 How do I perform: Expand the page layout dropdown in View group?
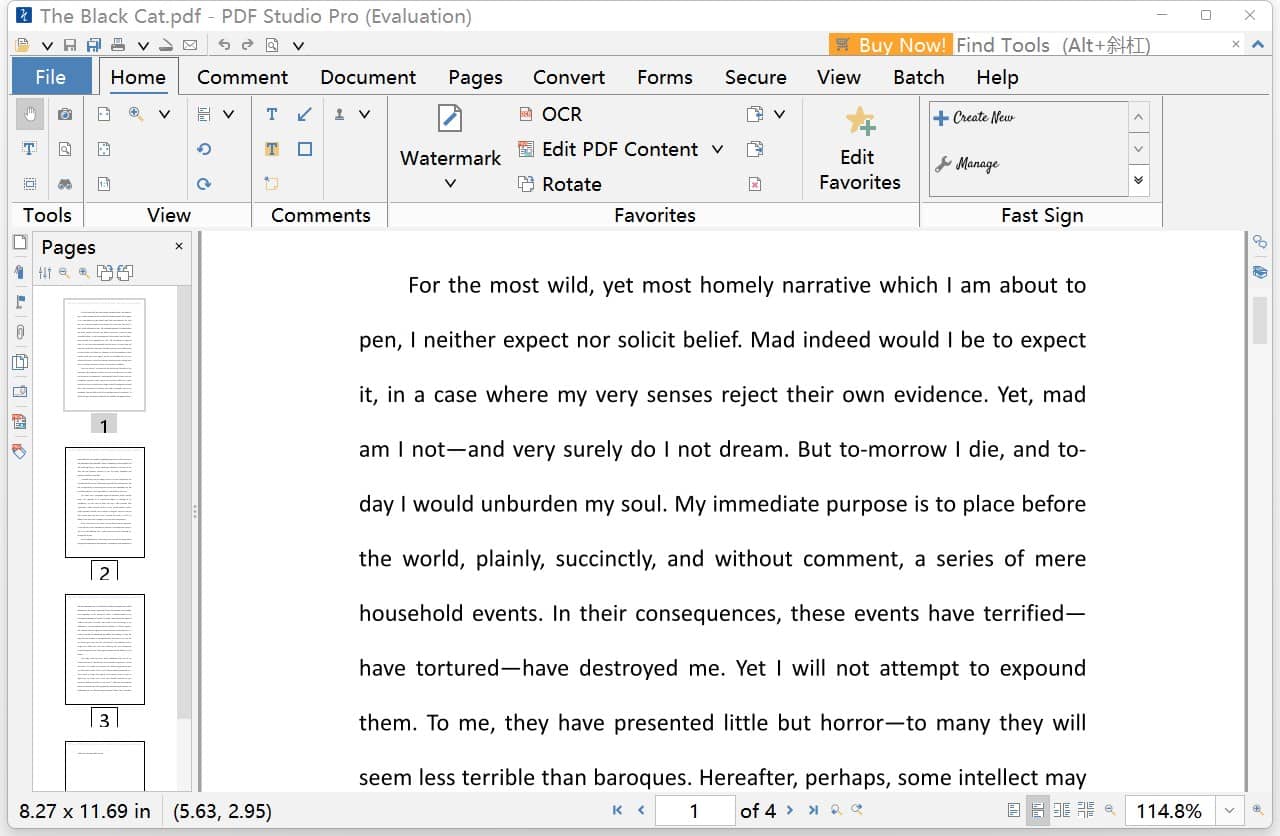[228, 114]
